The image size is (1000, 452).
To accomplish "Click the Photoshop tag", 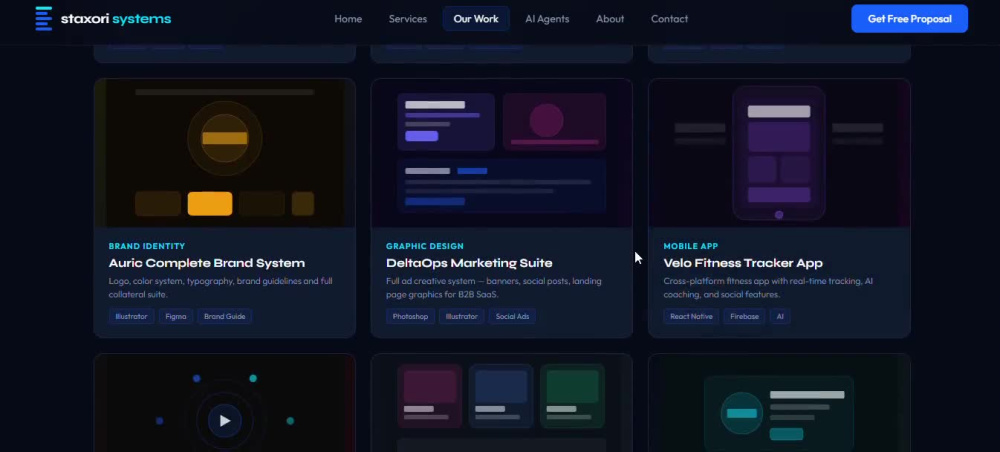I will pos(410,316).
